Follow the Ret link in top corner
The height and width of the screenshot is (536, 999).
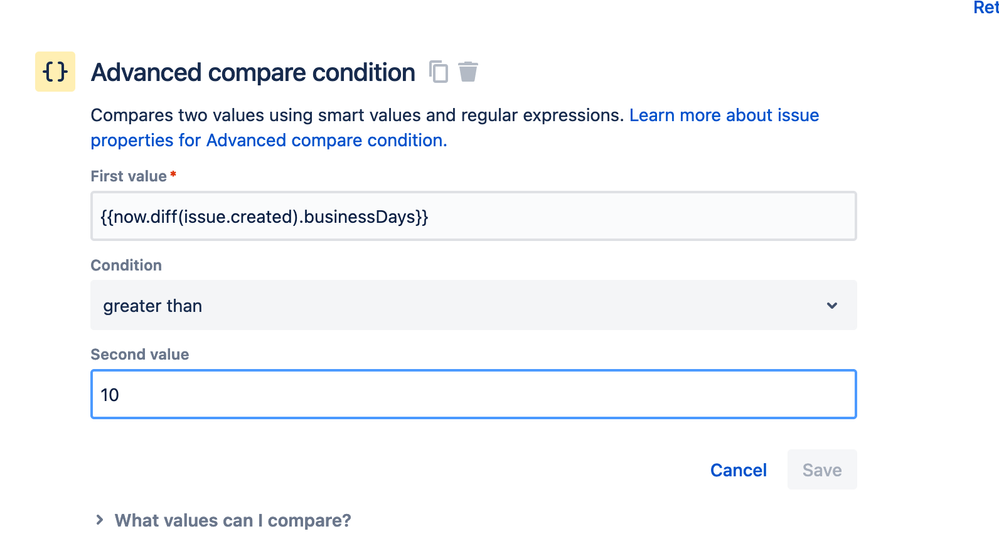985,8
